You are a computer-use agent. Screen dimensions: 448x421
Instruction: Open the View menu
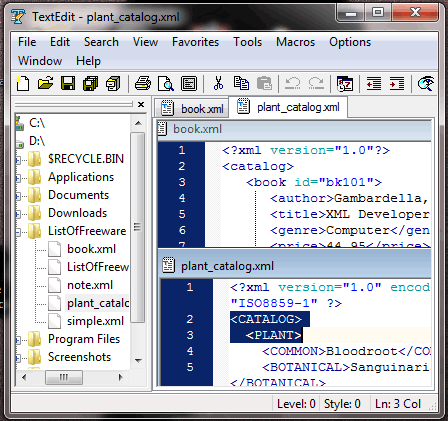pyautogui.click(x=145, y=42)
